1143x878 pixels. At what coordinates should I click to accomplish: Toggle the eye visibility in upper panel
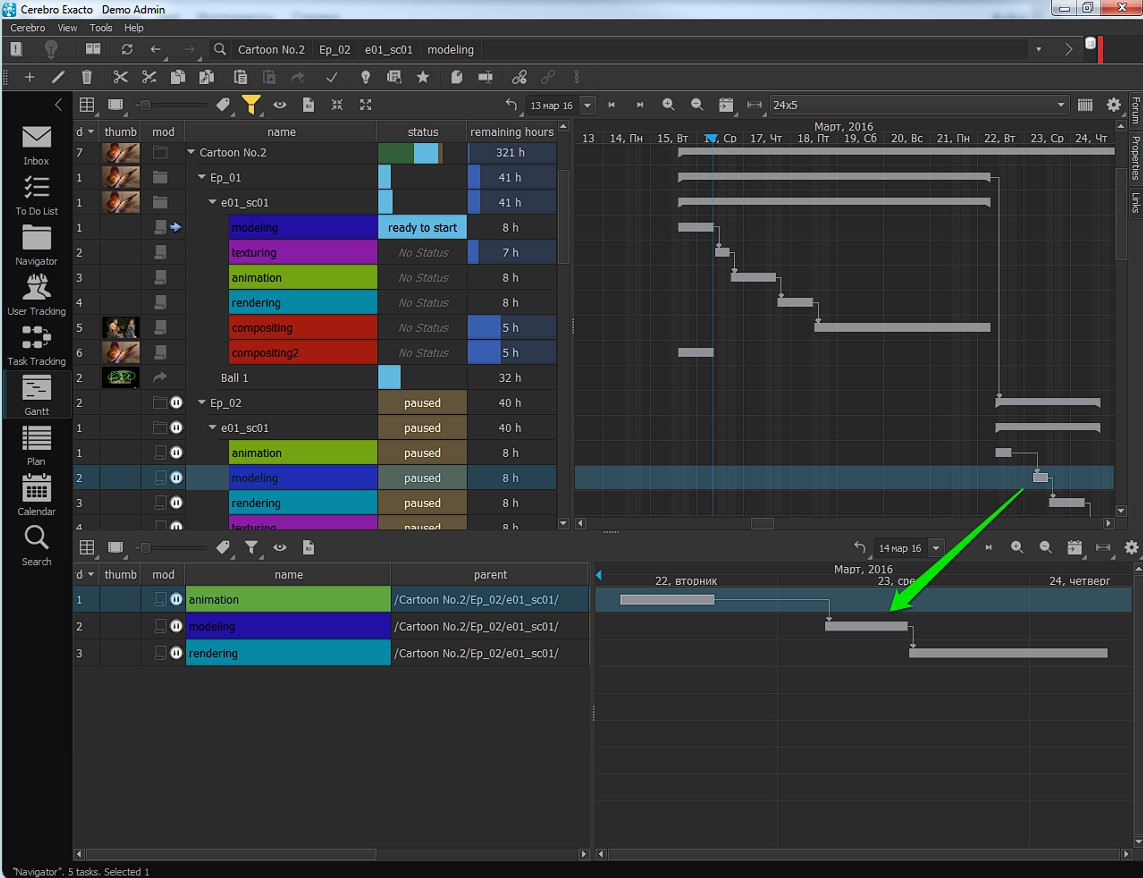pos(280,105)
